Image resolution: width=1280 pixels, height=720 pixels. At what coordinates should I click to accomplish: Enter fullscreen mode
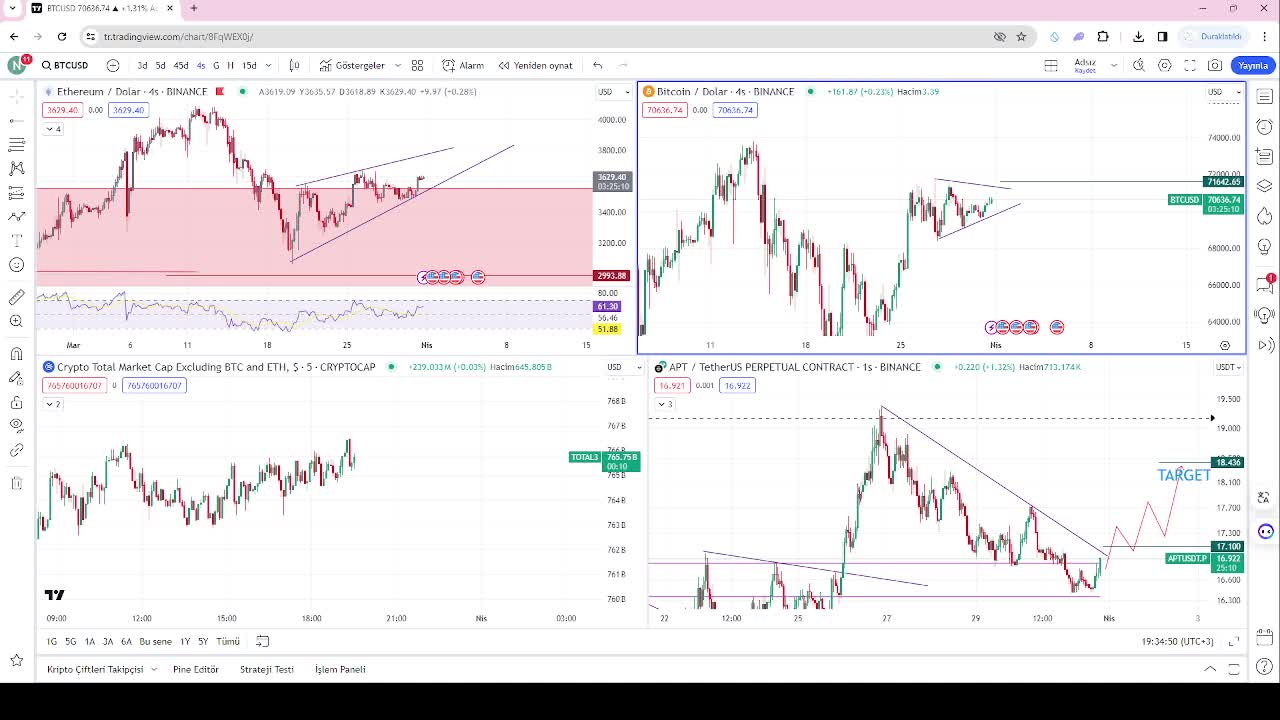[x=1190, y=65]
